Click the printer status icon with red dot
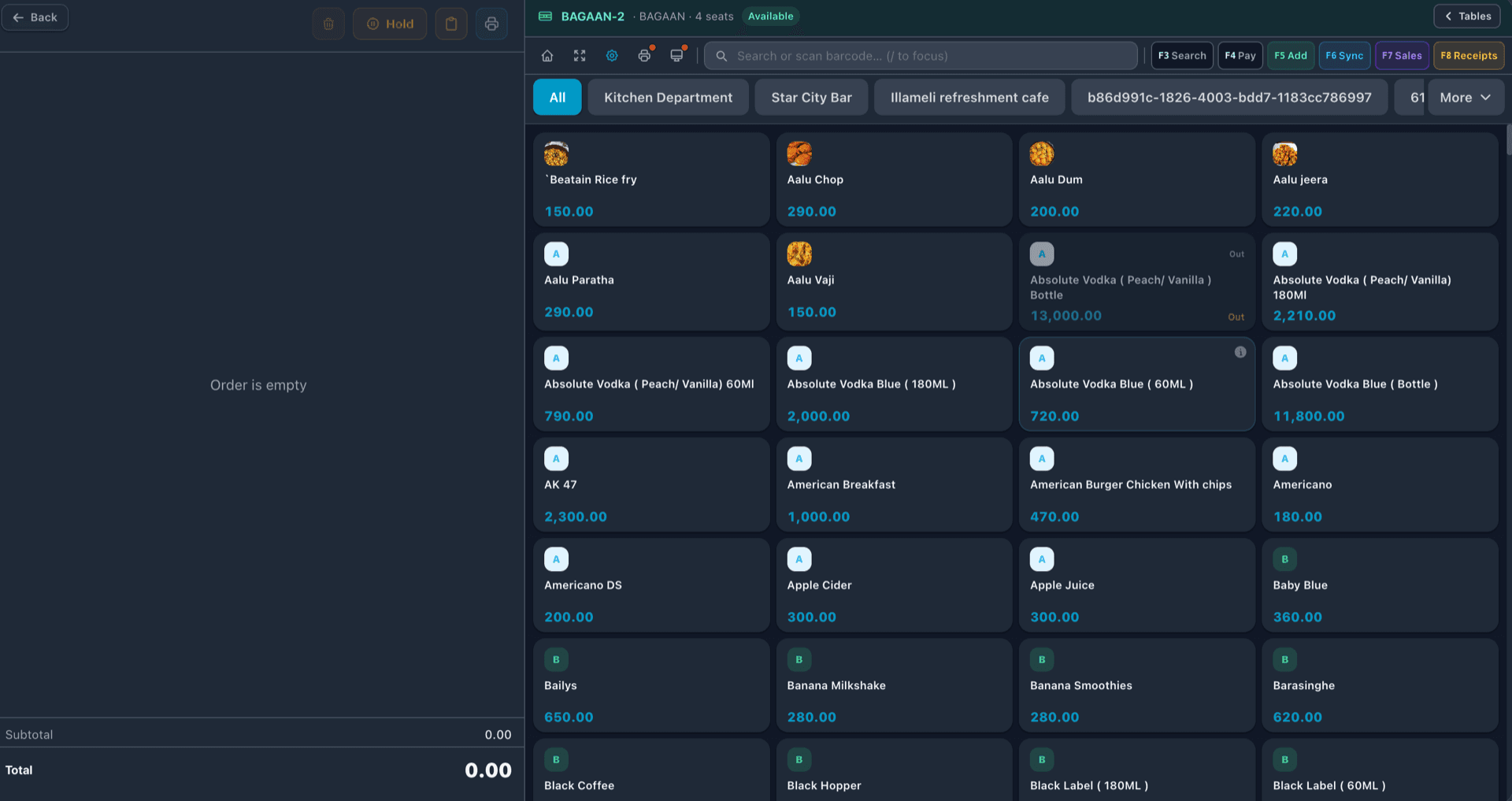Image resolution: width=1512 pixels, height=801 pixels. click(645, 56)
